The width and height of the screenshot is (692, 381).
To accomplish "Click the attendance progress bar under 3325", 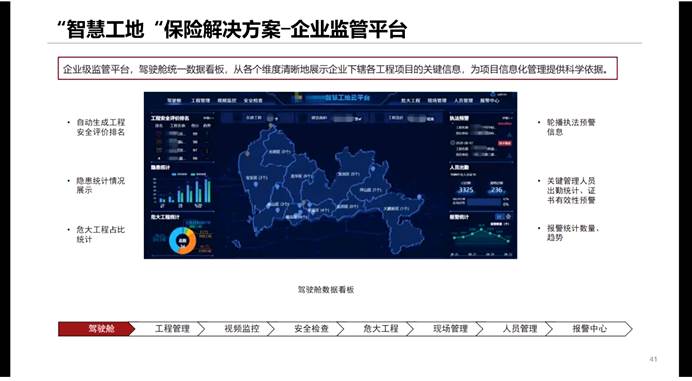I will click(x=484, y=202).
